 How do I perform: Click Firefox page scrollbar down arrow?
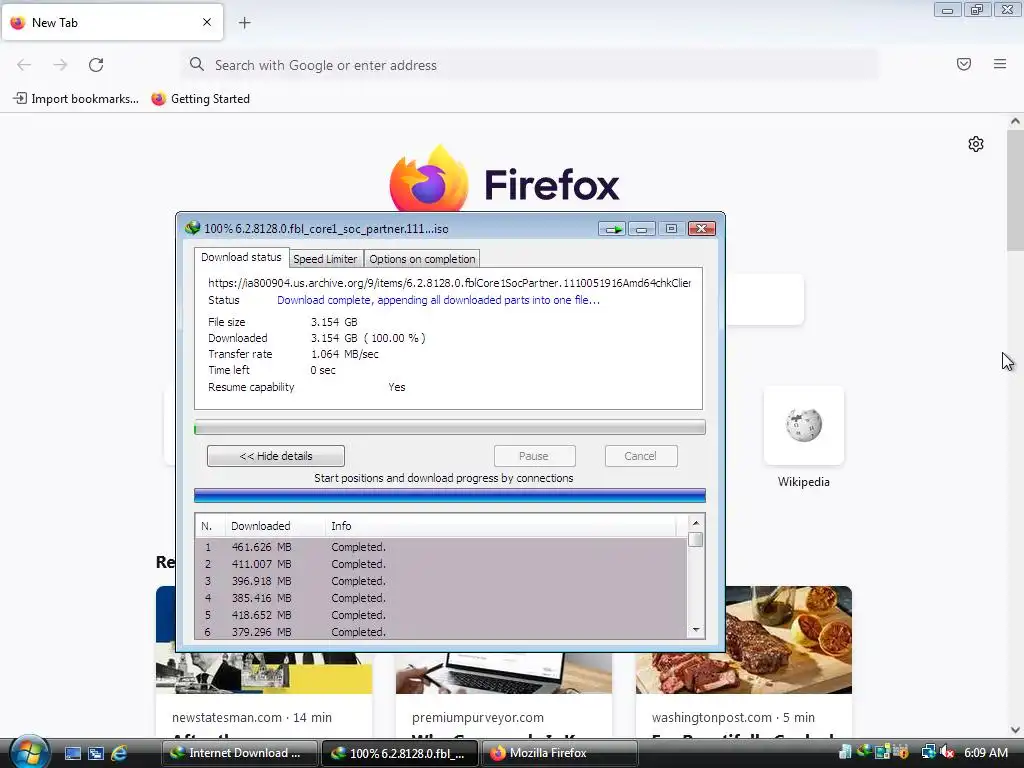coord(1015,729)
